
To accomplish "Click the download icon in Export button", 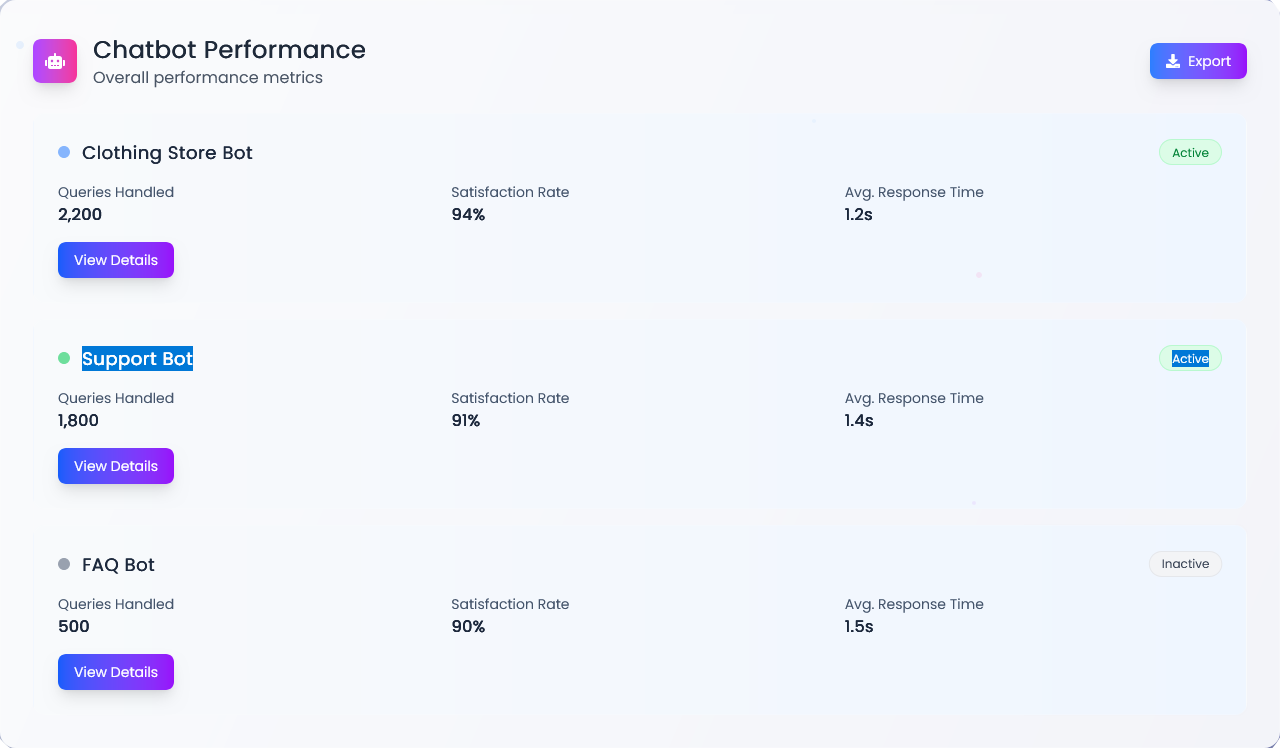I will click(x=1173, y=61).
